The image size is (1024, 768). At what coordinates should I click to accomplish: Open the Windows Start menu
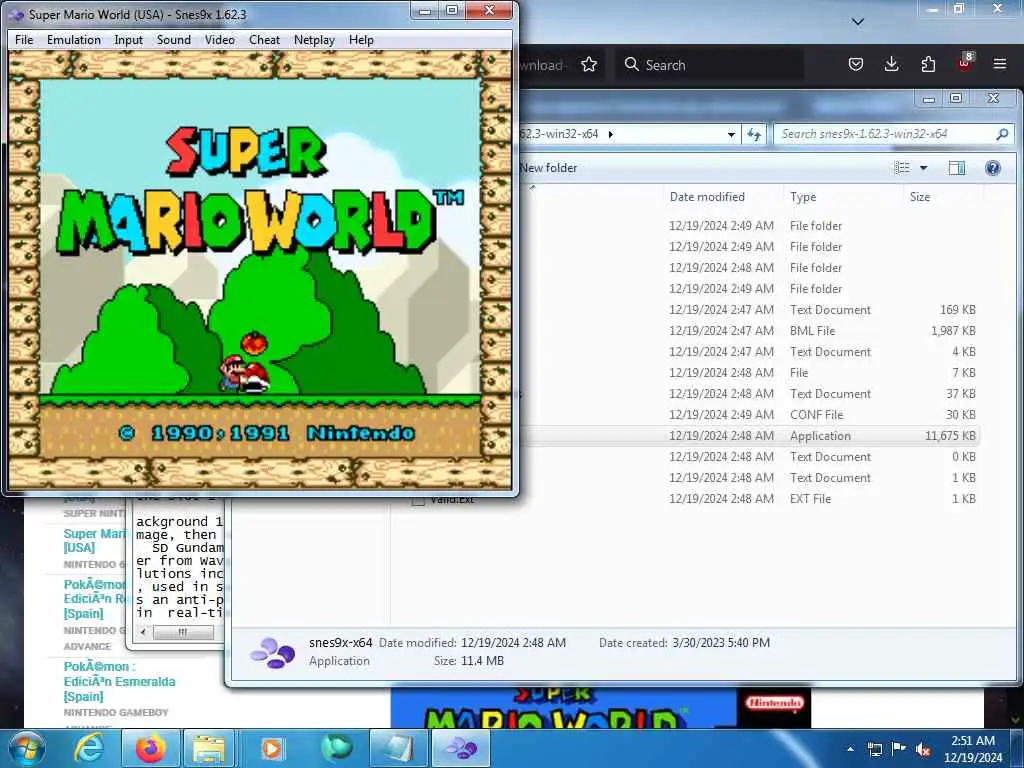tap(27, 748)
